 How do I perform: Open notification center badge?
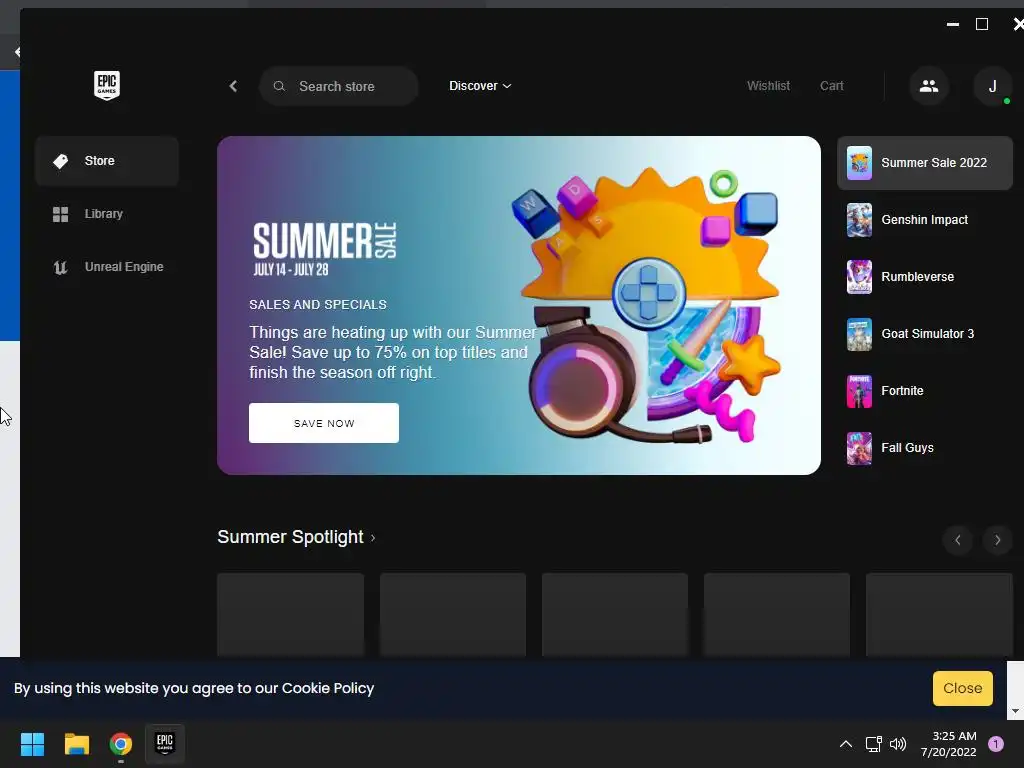[x=996, y=744]
